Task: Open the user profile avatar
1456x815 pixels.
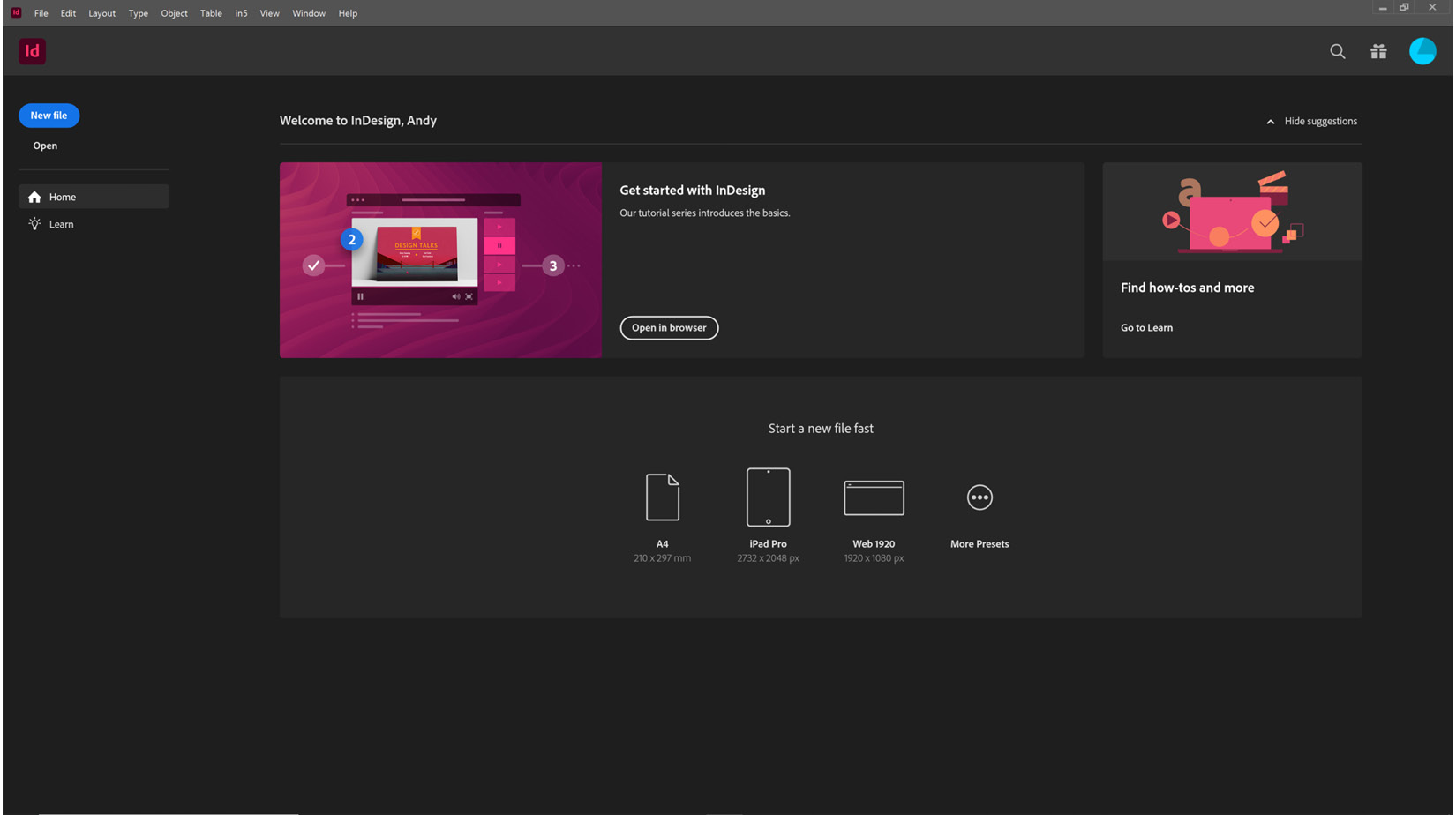Action: click(1422, 51)
